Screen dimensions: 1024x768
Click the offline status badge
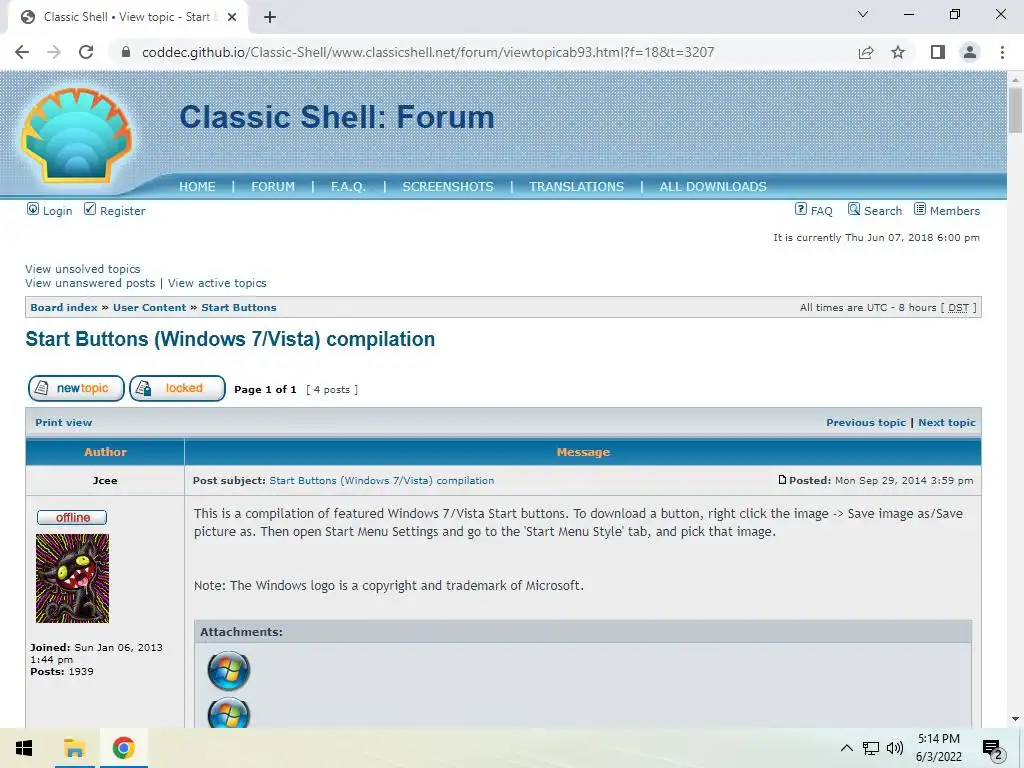pyautogui.click(x=72, y=517)
